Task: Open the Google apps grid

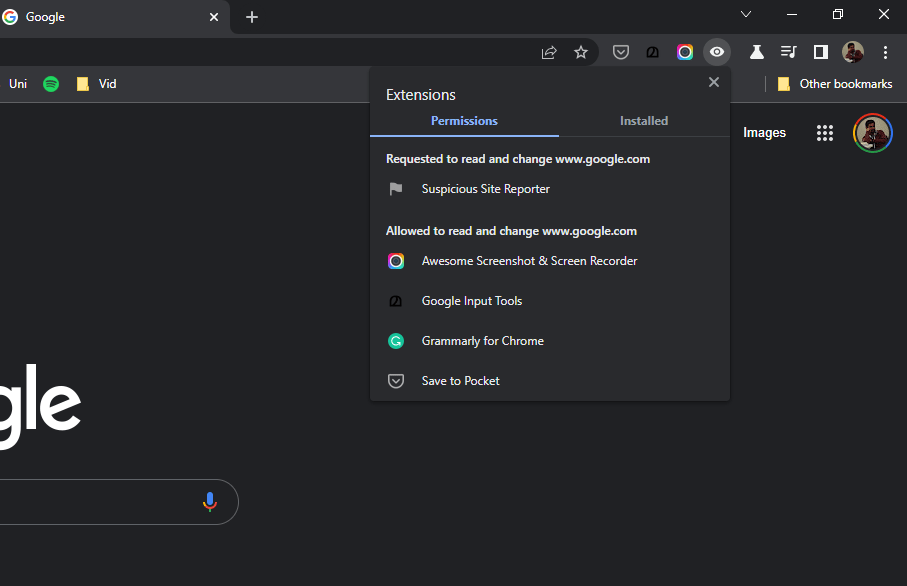Action: [825, 133]
